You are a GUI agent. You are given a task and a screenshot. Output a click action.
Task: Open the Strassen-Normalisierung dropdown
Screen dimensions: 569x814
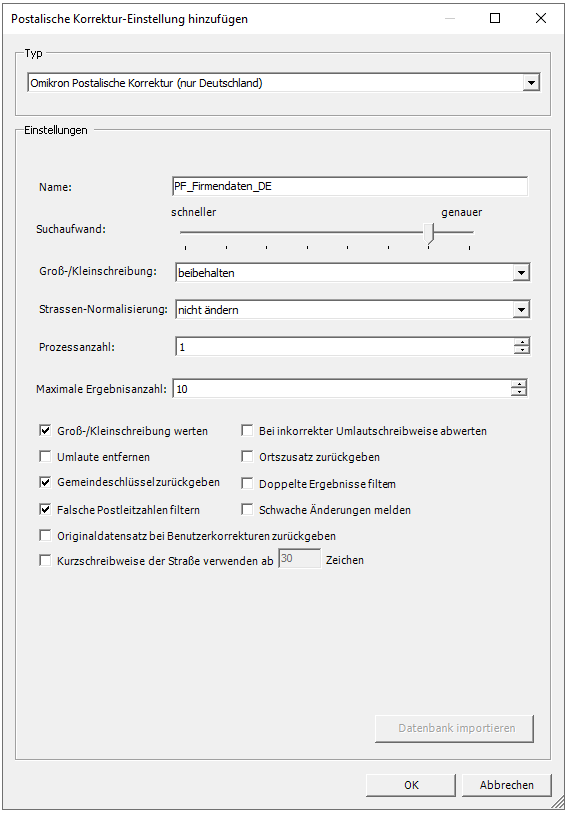[x=521, y=310]
